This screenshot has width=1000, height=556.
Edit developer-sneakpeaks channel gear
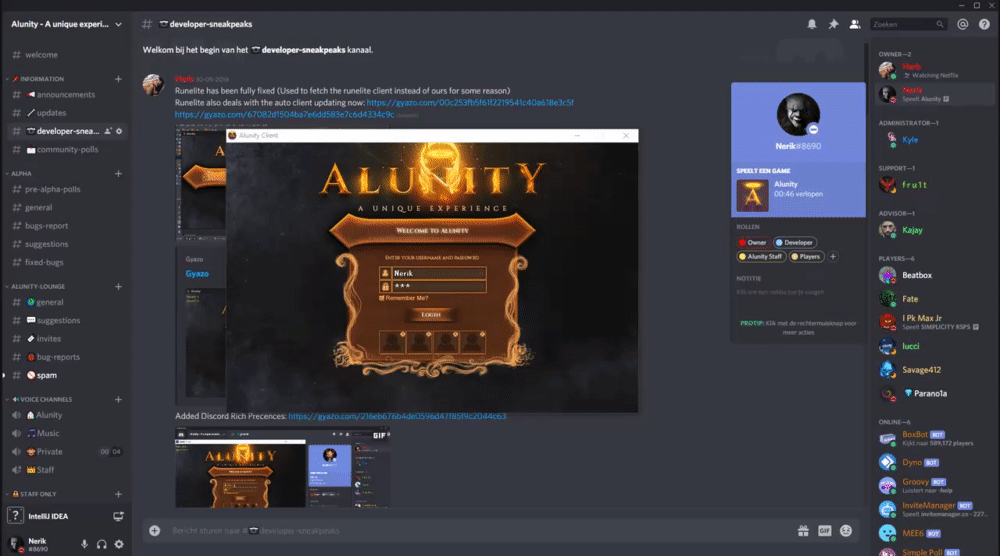(119, 131)
